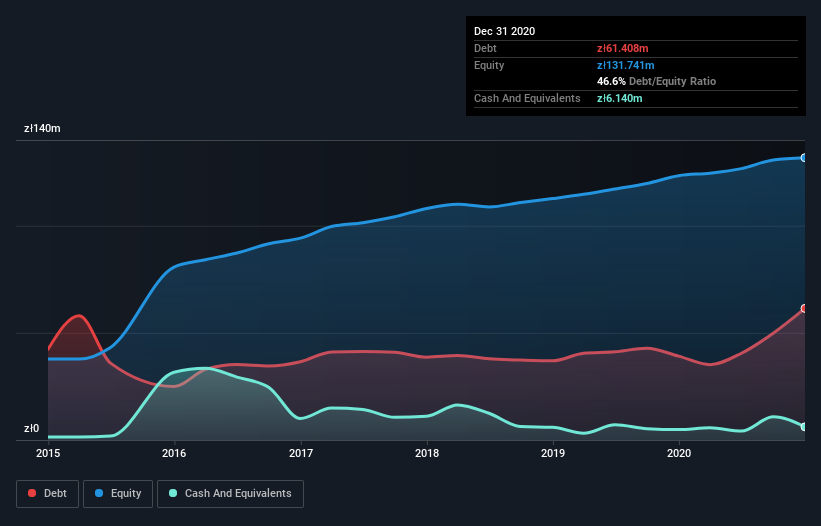
Task: Click the blue Equity legend dot
Action: 99,493
